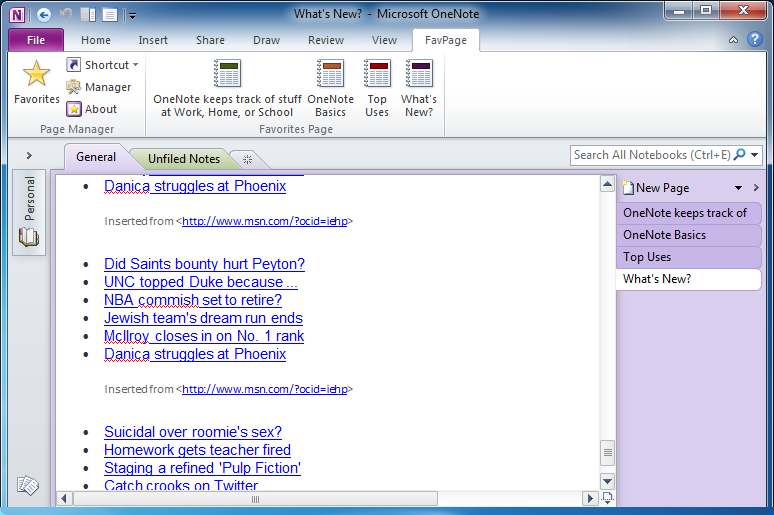
Task: Switch to the Share ribbon tab
Action: coord(210,40)
